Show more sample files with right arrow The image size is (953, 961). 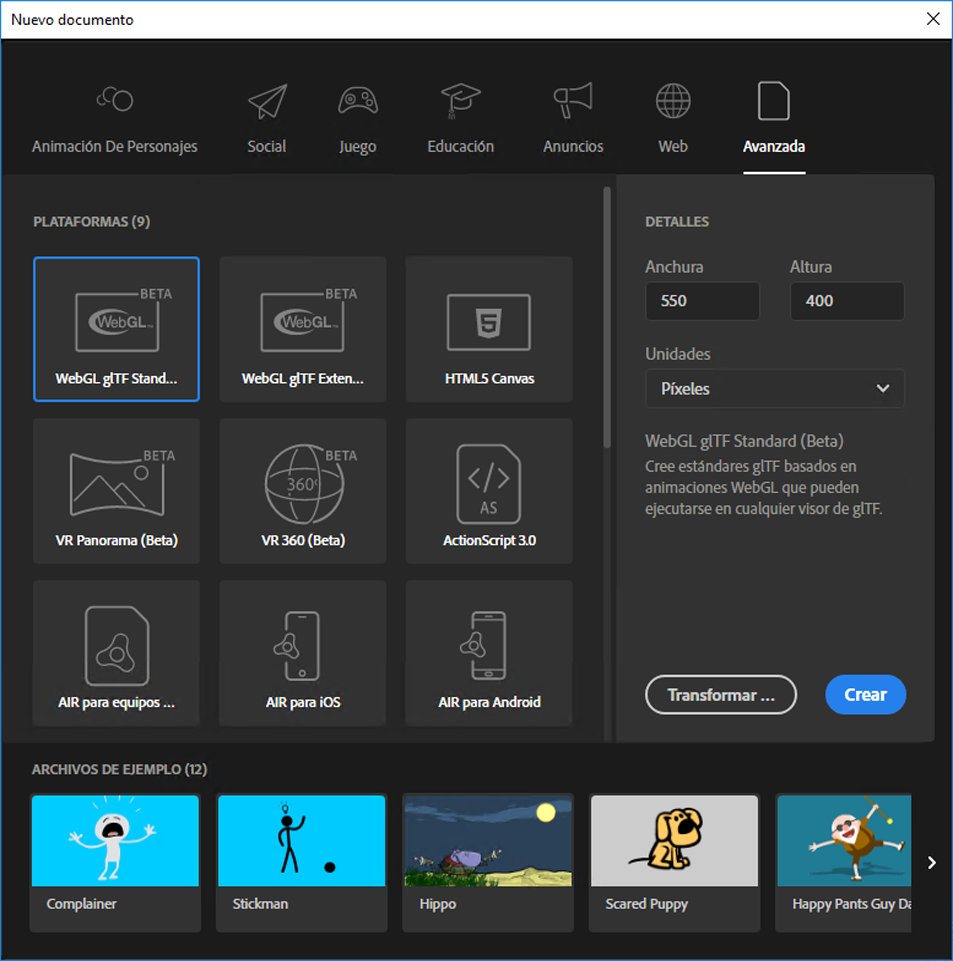click(930, 861)
